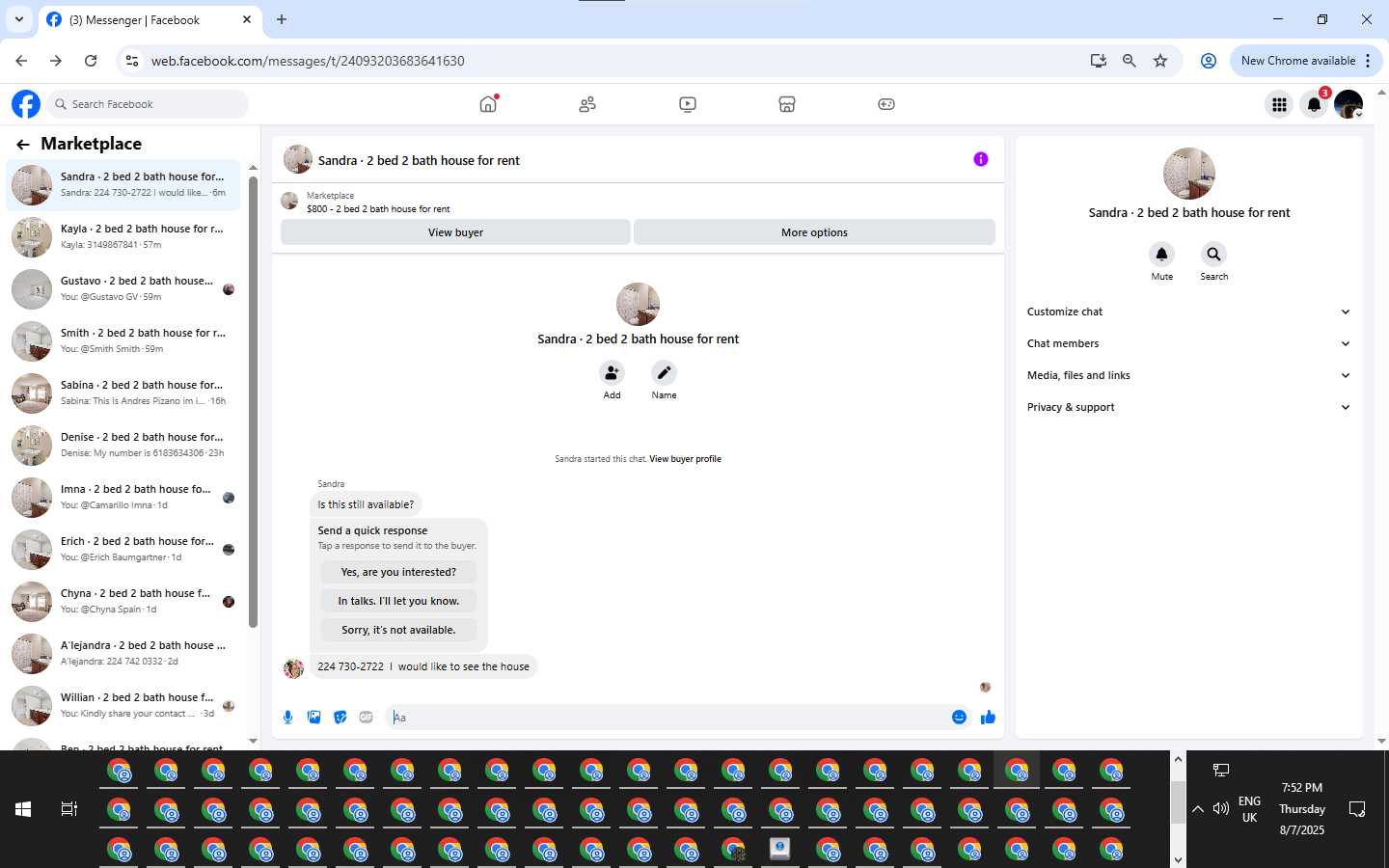Open the View buyer profile link
The image size is (1389, 868).
click(685, 459)
